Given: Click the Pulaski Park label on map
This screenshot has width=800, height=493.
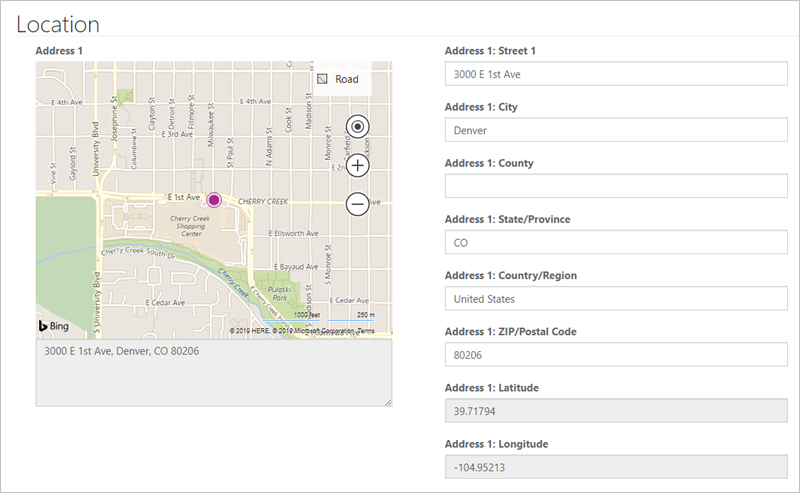Looking at the screenshot, I should point(280,293).
